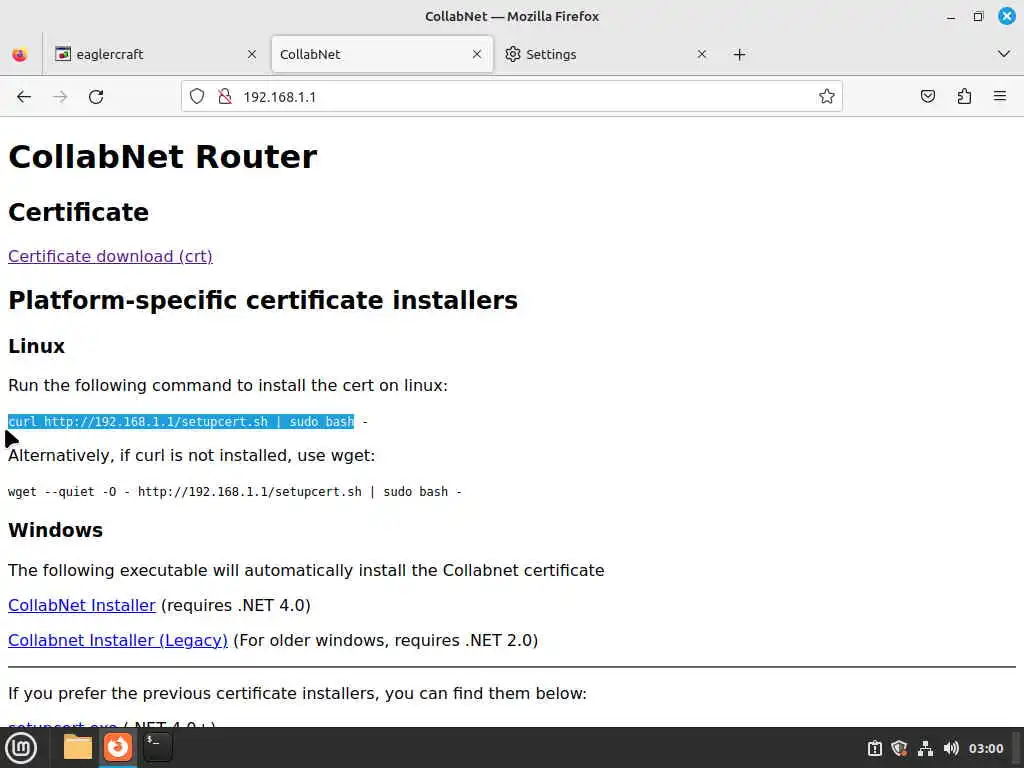The image size is (1024, 768).
Task: Reload the current page
Action: click(96, 97)
